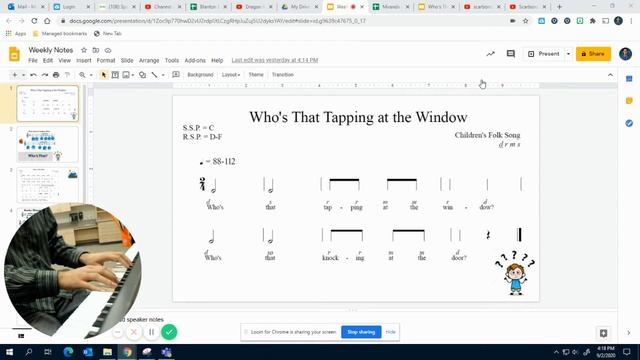Click the Theme button

(256, 75)
